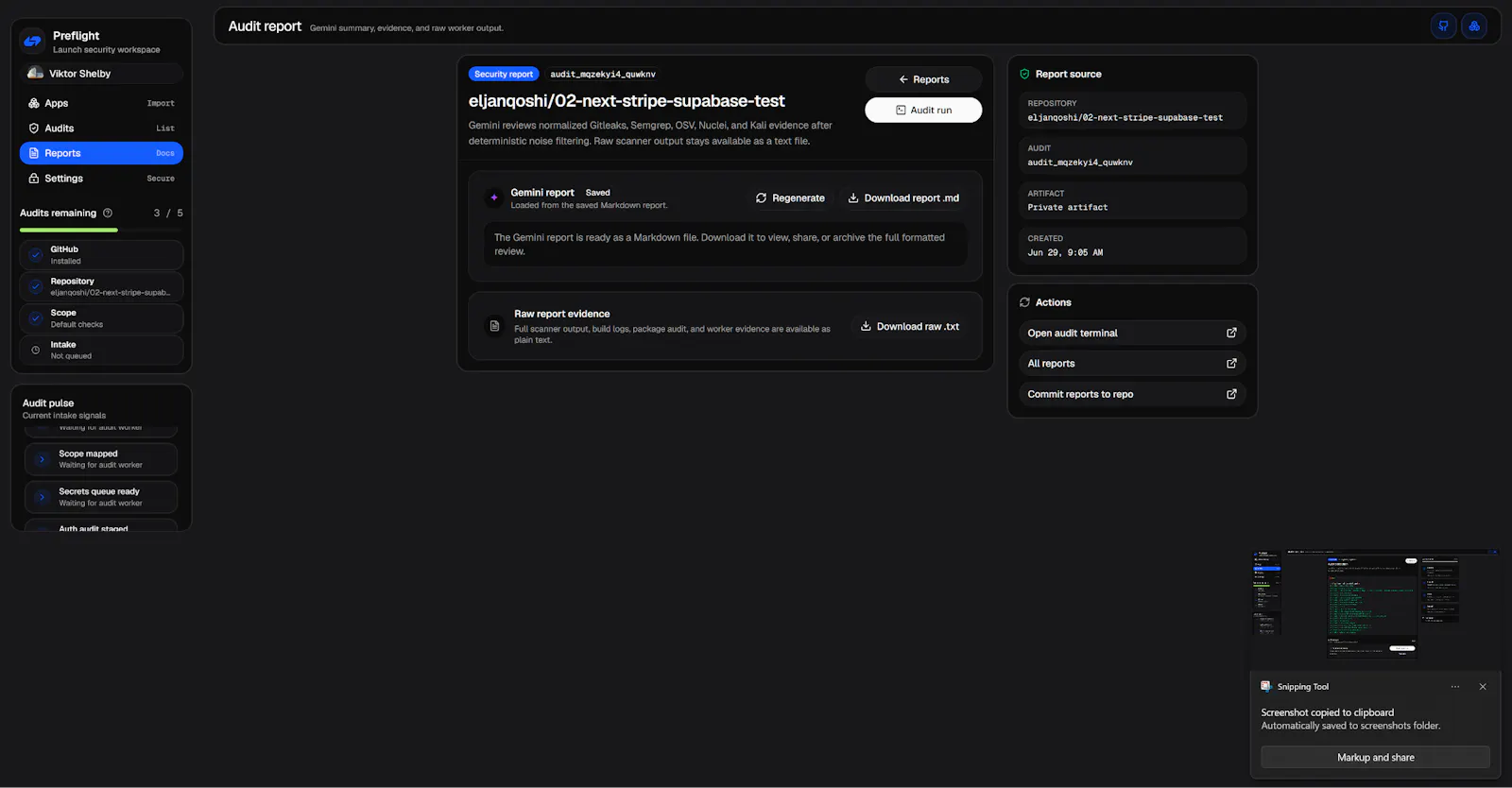Image resolution: width=1512 pixels, height=788 pixels.
Task: Open the Apps section in sidebar
Action: coord(101,103)
